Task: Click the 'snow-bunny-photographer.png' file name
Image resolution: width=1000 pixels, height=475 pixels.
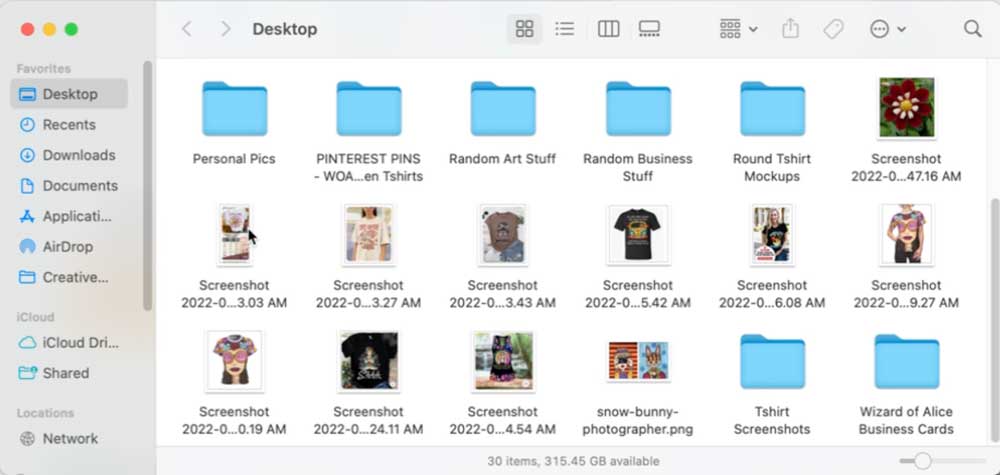Action: click(x=638, y=420)
